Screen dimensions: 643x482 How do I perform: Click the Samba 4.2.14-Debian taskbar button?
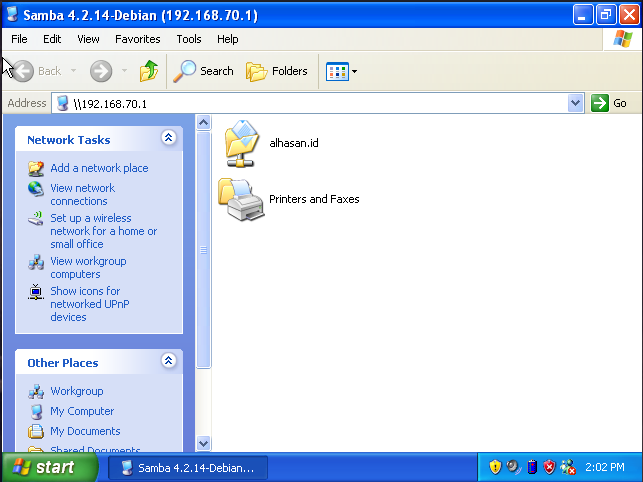tap(188, 468)
